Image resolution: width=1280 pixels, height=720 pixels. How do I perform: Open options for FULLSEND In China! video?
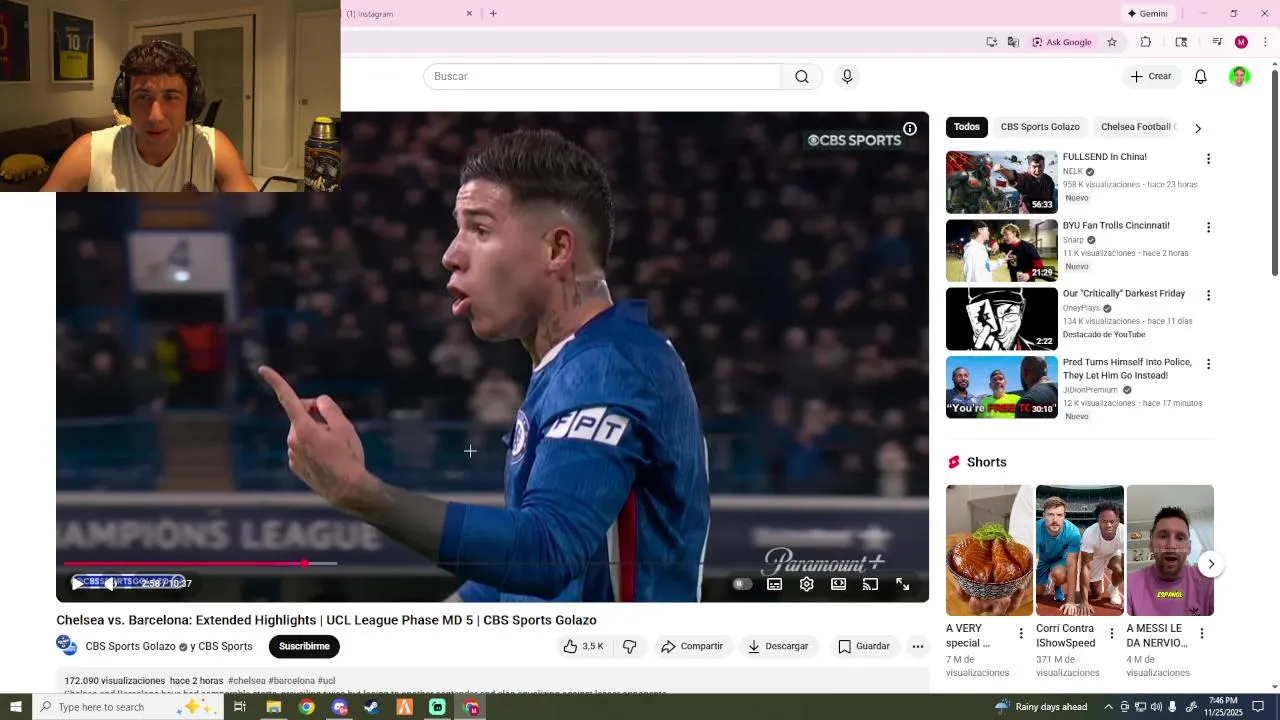click(x=1208, y=159)
